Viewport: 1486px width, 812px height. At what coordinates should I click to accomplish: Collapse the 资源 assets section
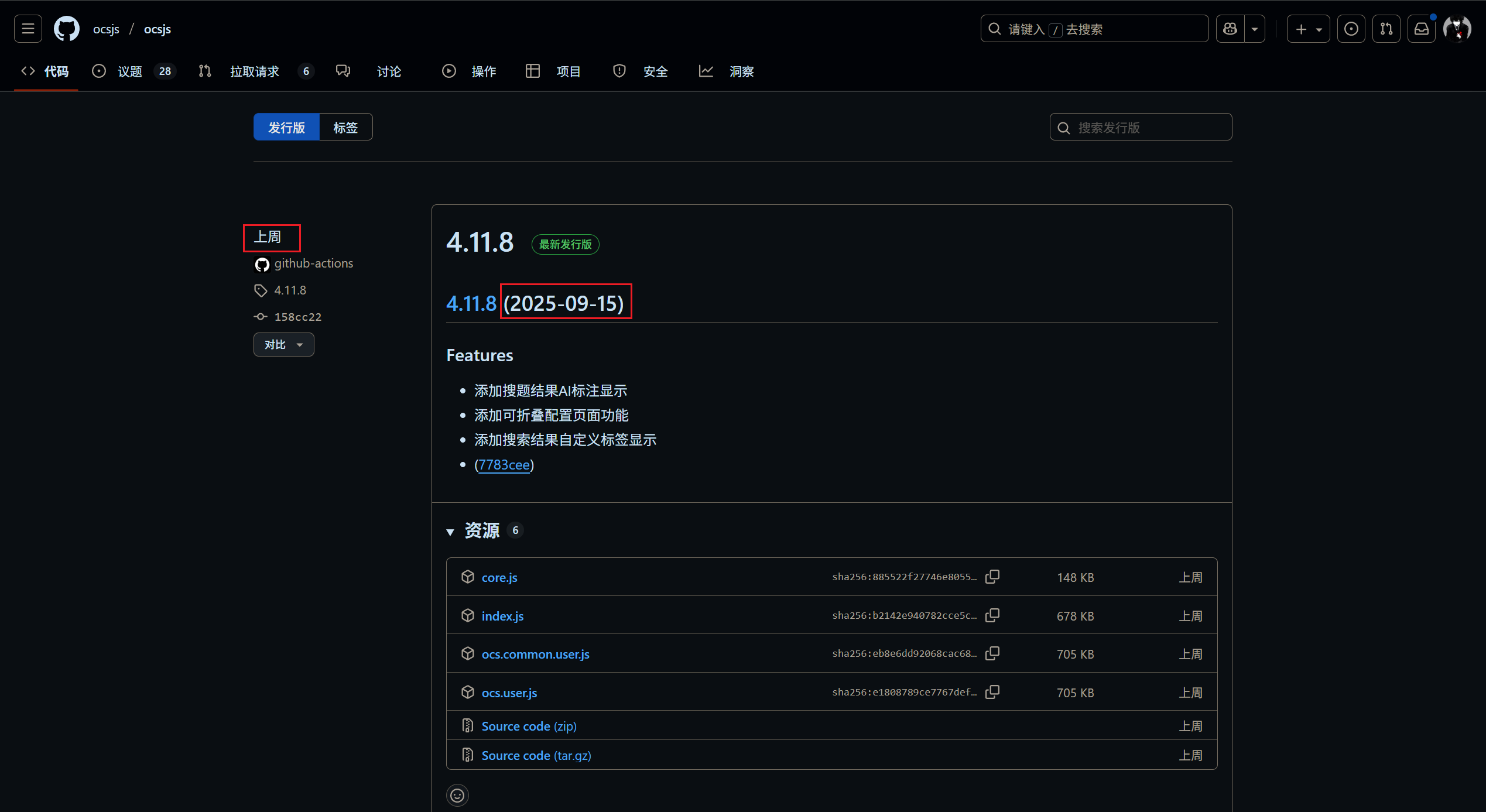click(450, 532)
